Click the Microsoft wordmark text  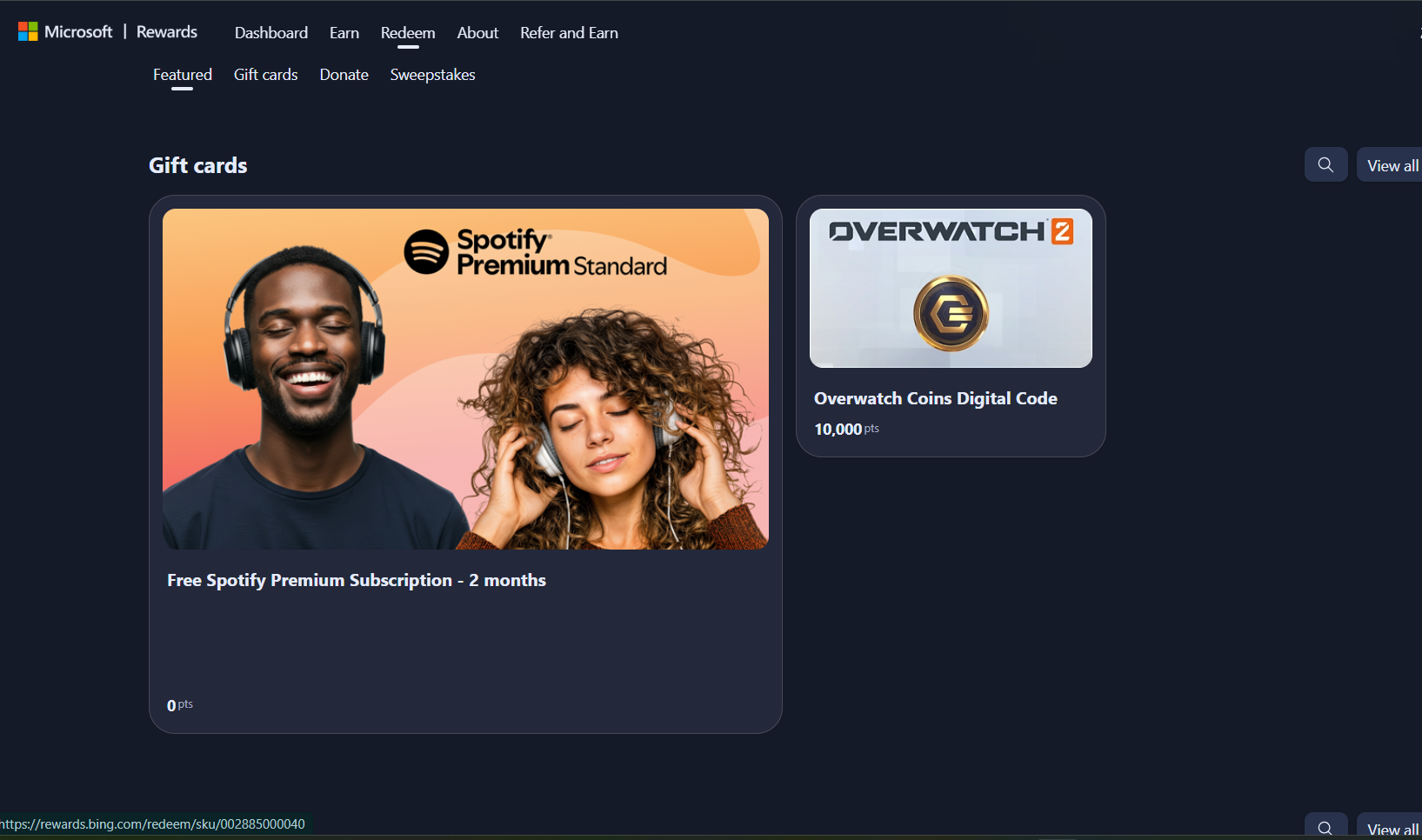tap(78, 32)
